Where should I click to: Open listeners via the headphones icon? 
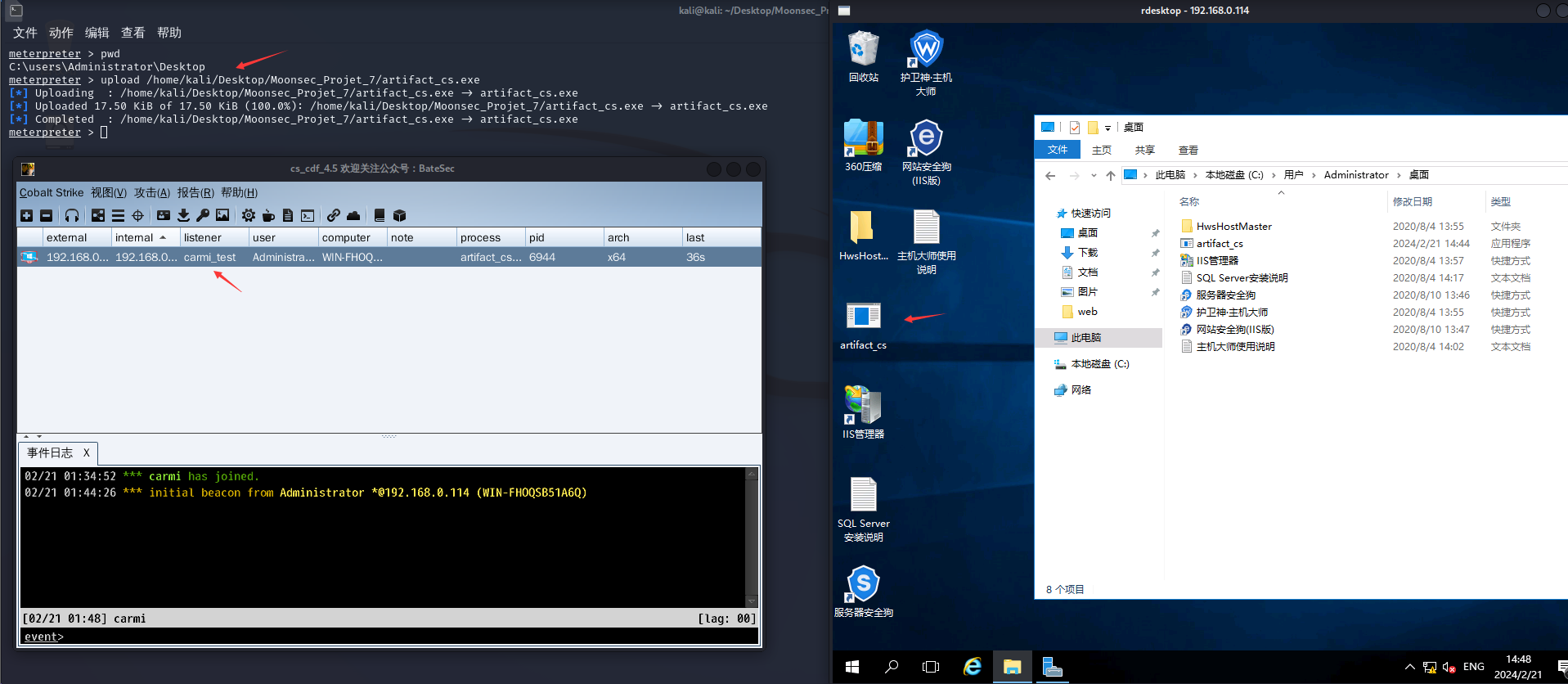tap(72, 216)
